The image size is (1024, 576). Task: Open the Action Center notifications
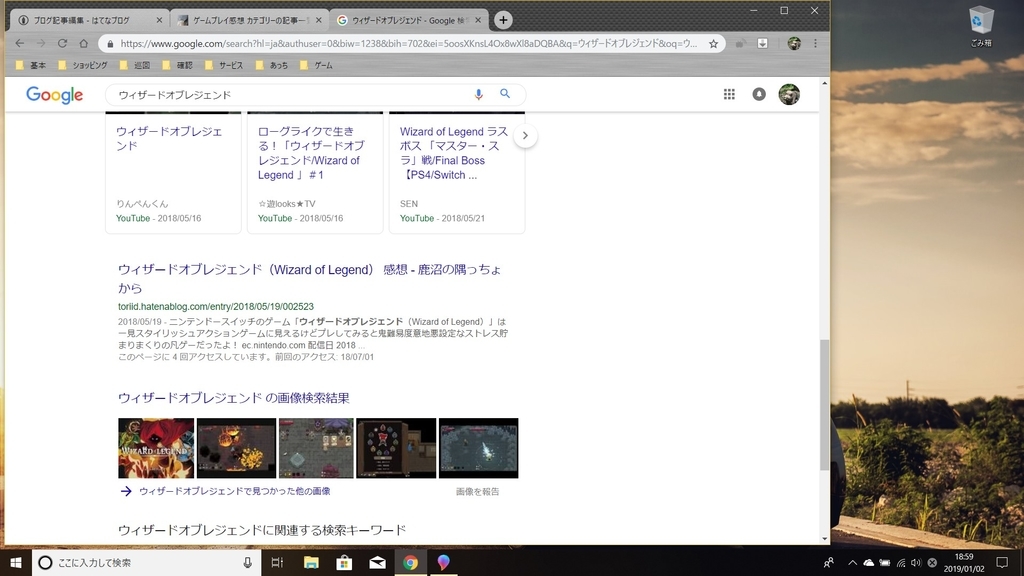click(x=1002, y=562)
